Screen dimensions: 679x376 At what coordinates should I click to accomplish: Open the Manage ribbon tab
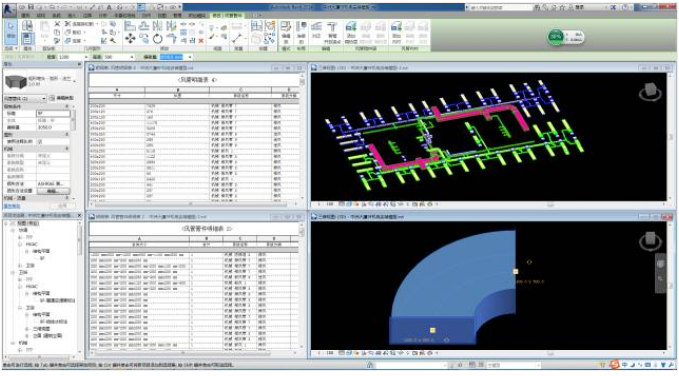coord(177,16)
